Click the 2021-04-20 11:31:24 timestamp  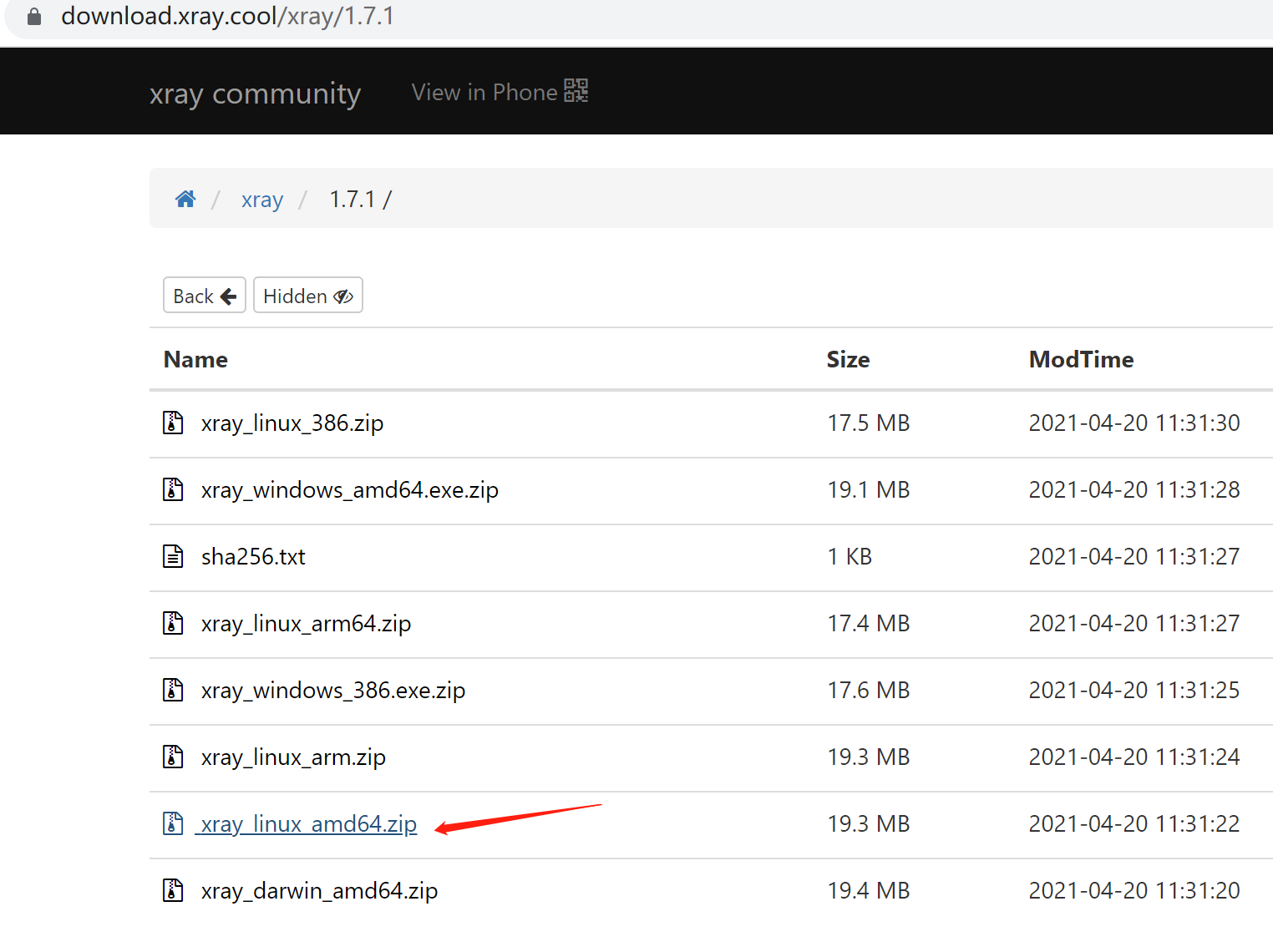[x=1134, y=757]
